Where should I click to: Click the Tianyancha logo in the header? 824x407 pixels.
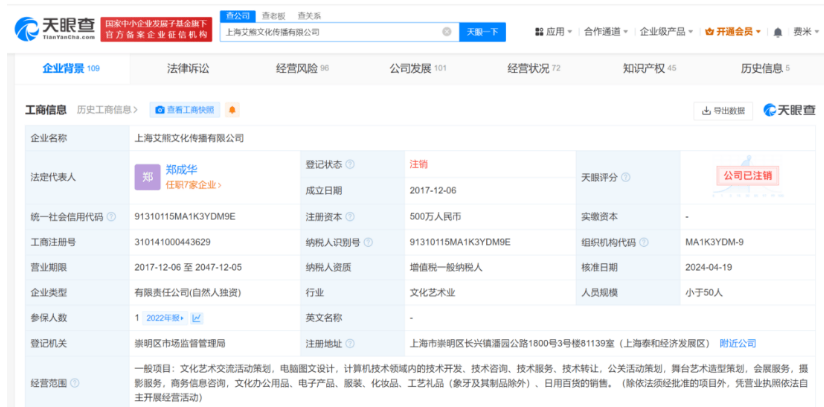(55, 29)
